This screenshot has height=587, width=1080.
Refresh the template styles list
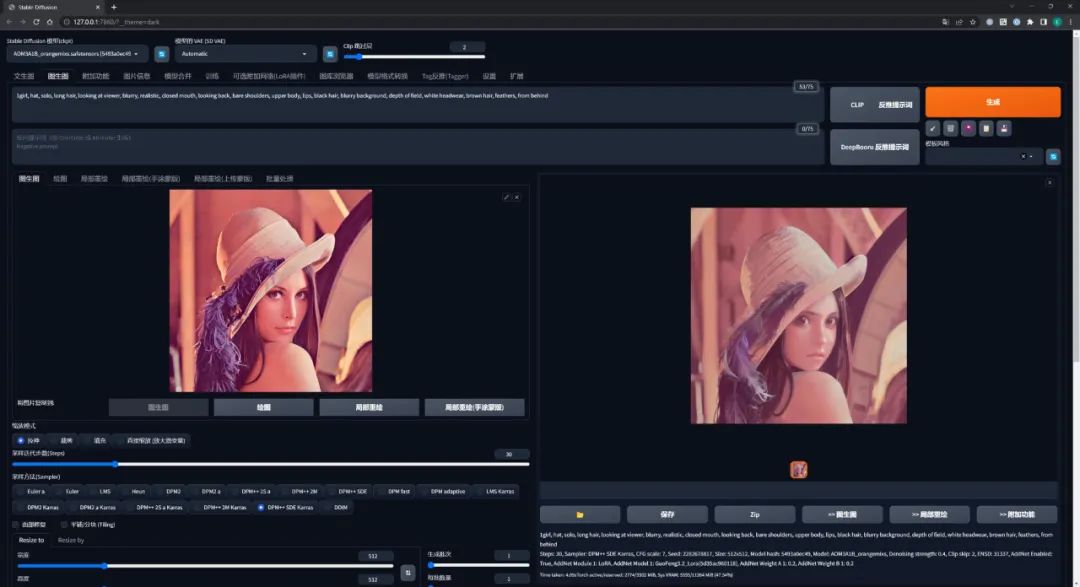point(1052,157)
